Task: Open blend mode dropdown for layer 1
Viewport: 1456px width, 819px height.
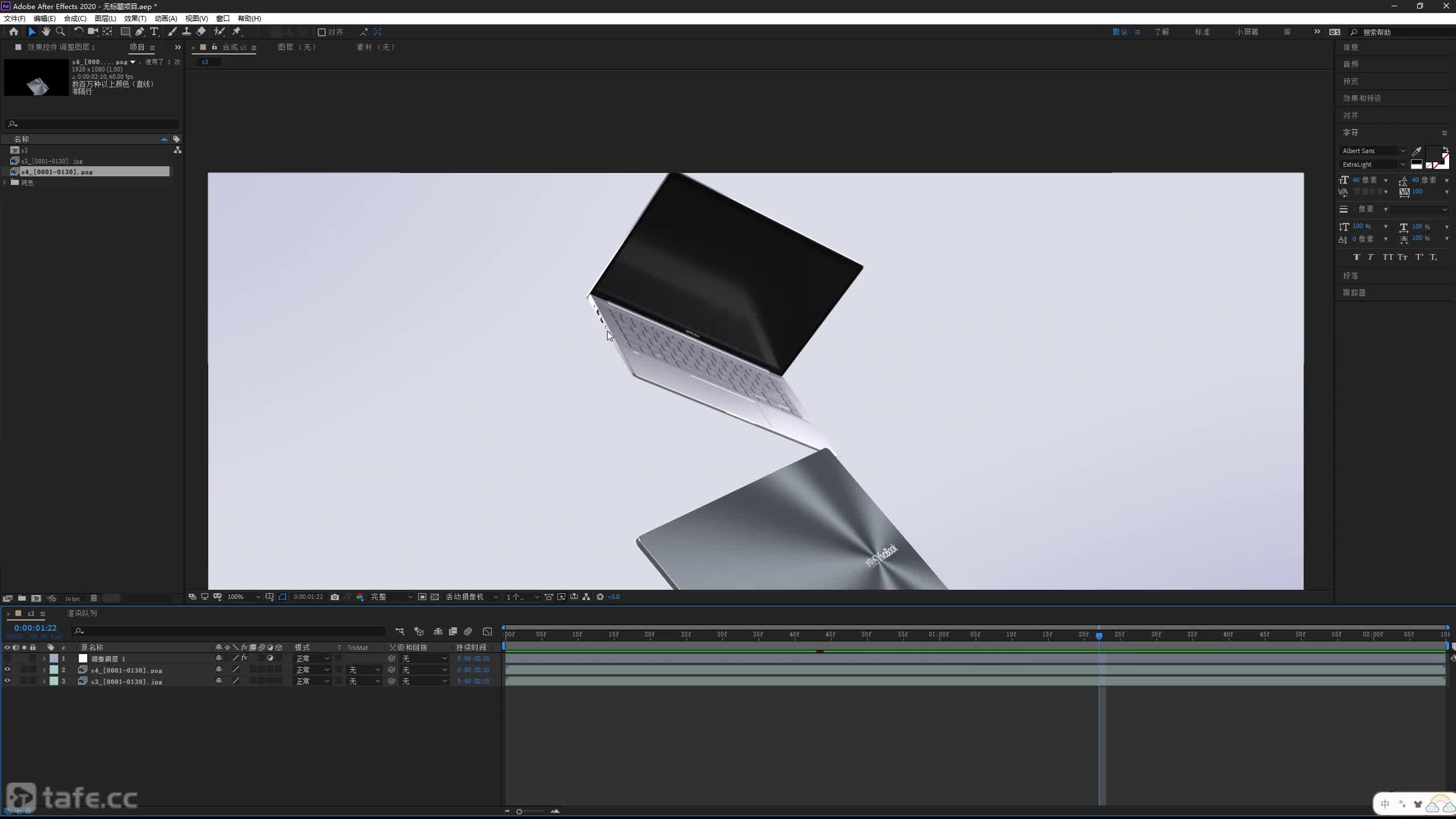Action: (312, 658)
